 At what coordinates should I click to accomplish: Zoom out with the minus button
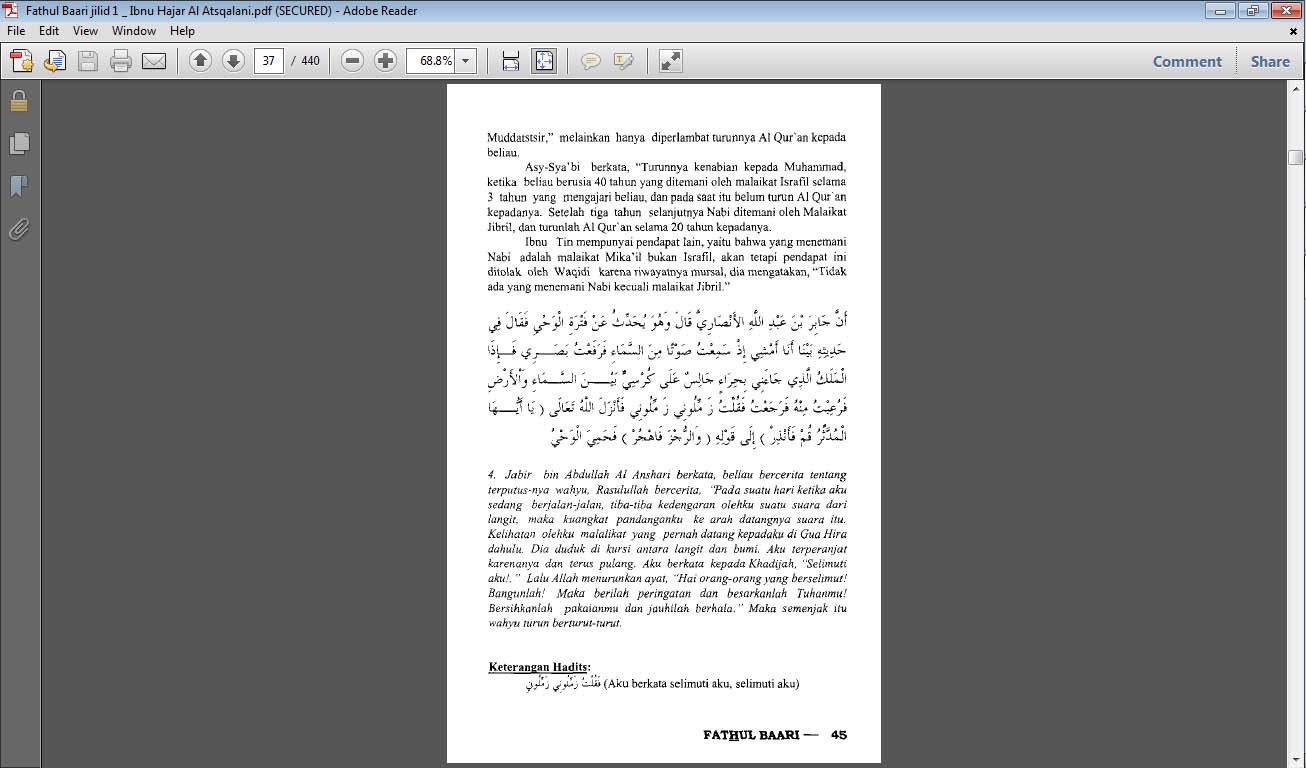click(x=351, y=61)
